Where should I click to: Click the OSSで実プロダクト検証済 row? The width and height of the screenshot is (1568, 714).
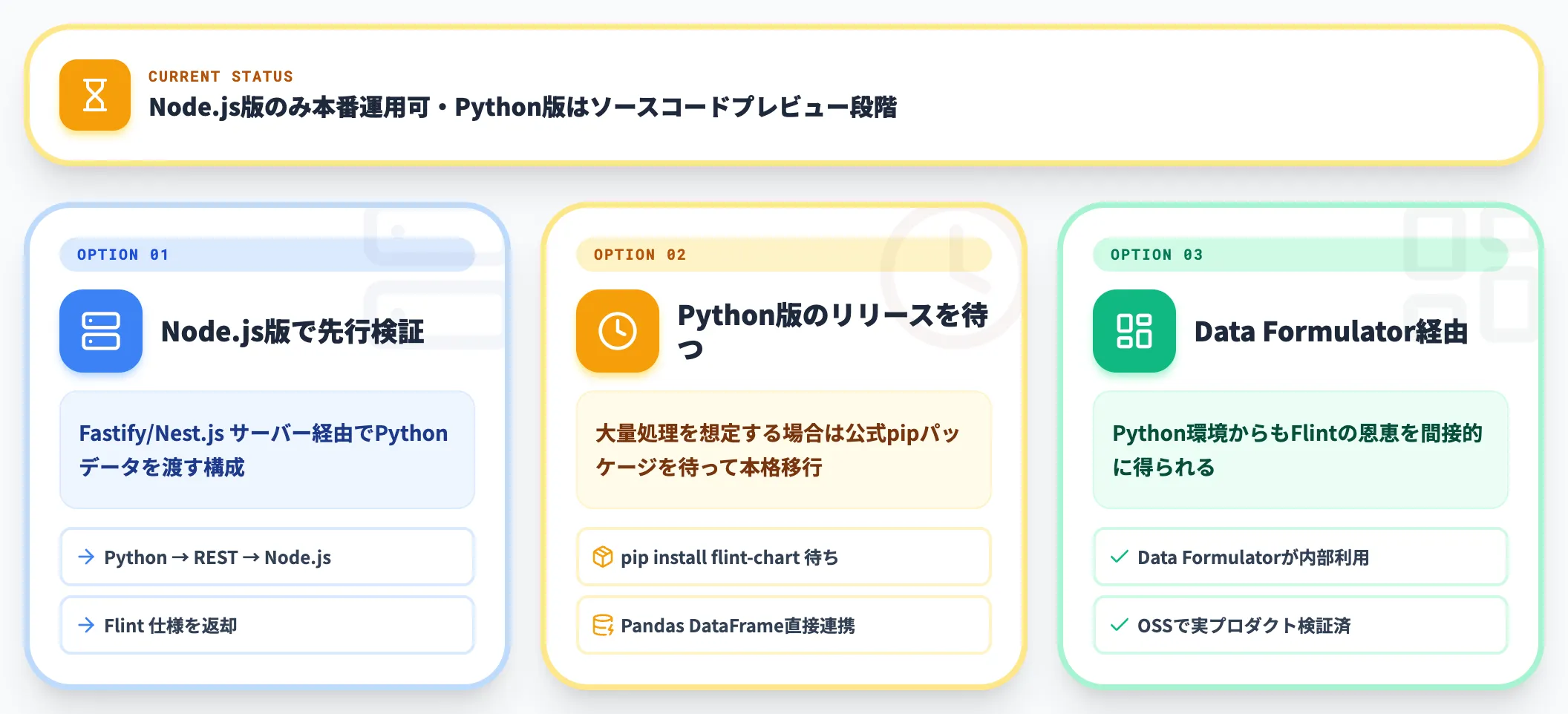click(1301, 625)
